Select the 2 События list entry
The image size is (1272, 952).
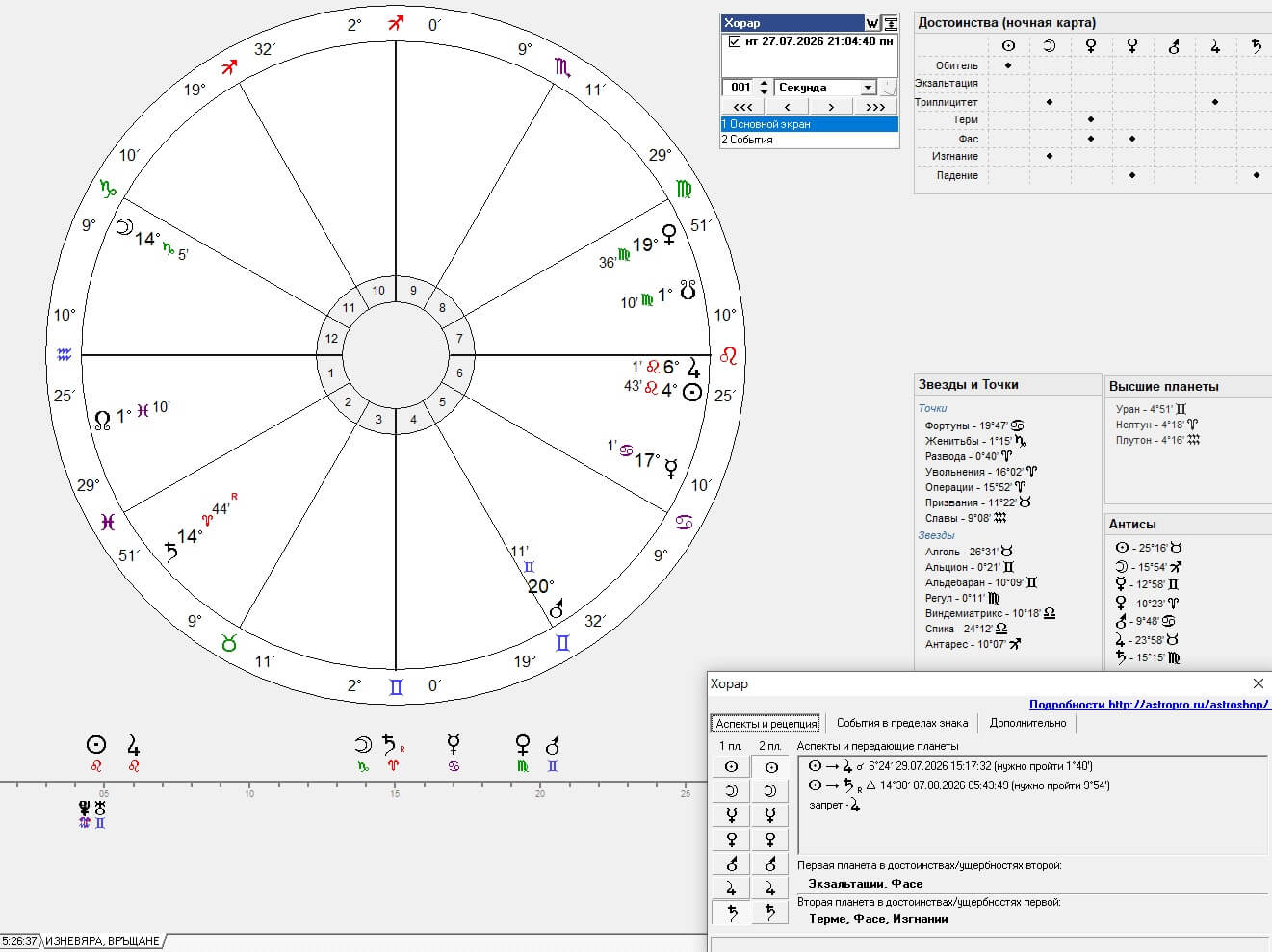pyautogui.click(x=810, y=140)
